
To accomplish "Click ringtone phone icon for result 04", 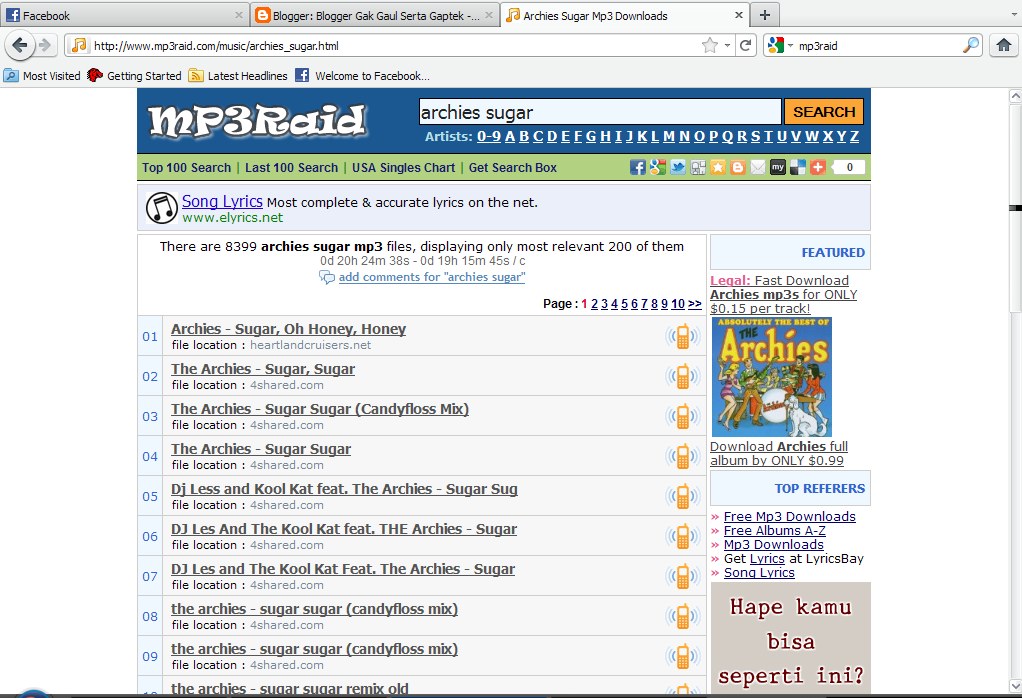I will pyautogui.click(x=682, y=456).
